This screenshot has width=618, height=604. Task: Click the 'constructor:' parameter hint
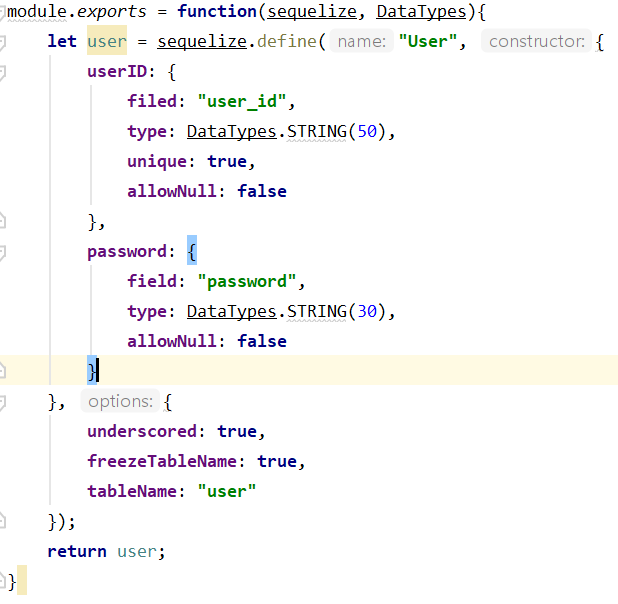536,41
